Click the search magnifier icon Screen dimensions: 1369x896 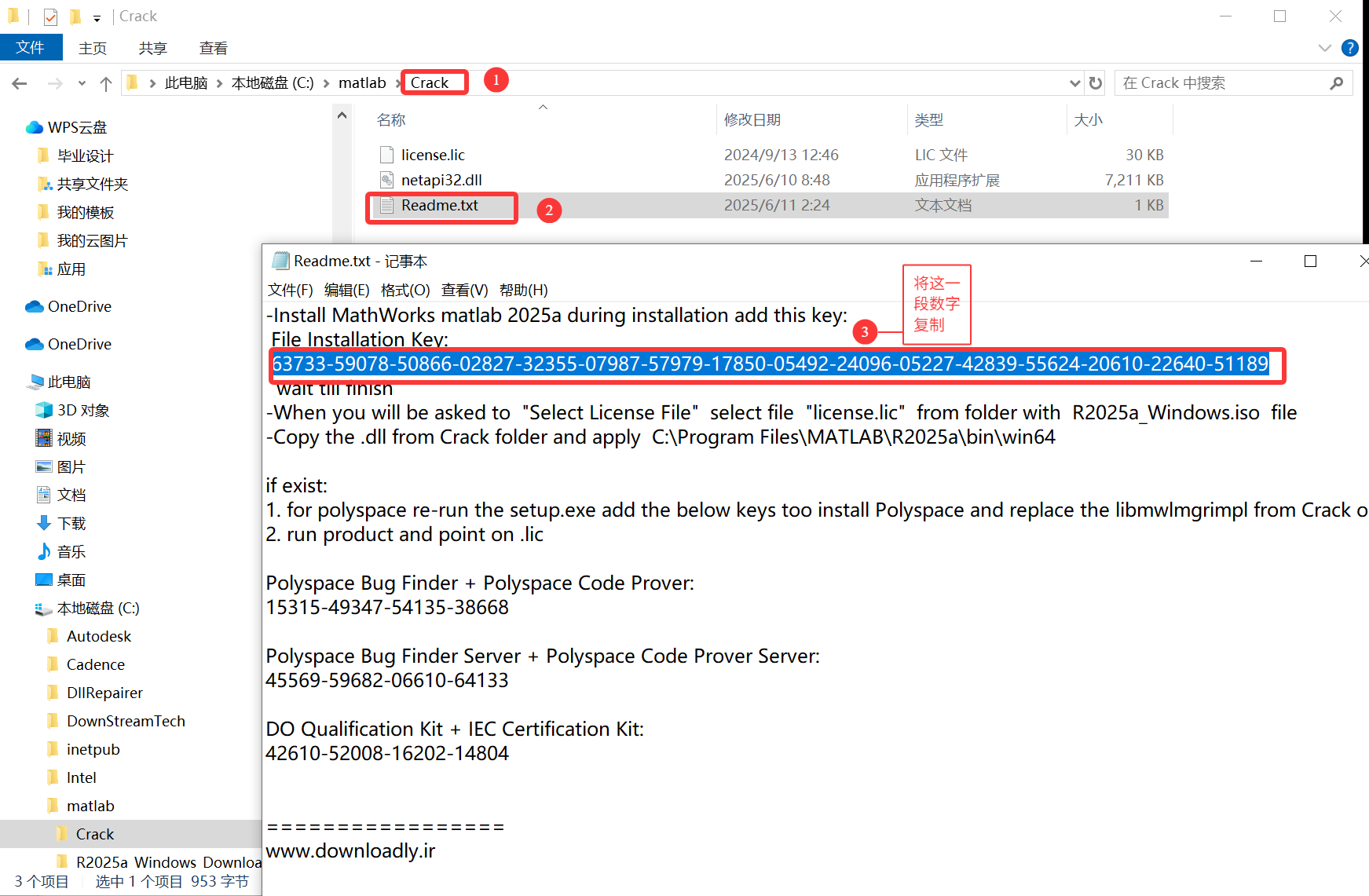tap(1336, 83)
